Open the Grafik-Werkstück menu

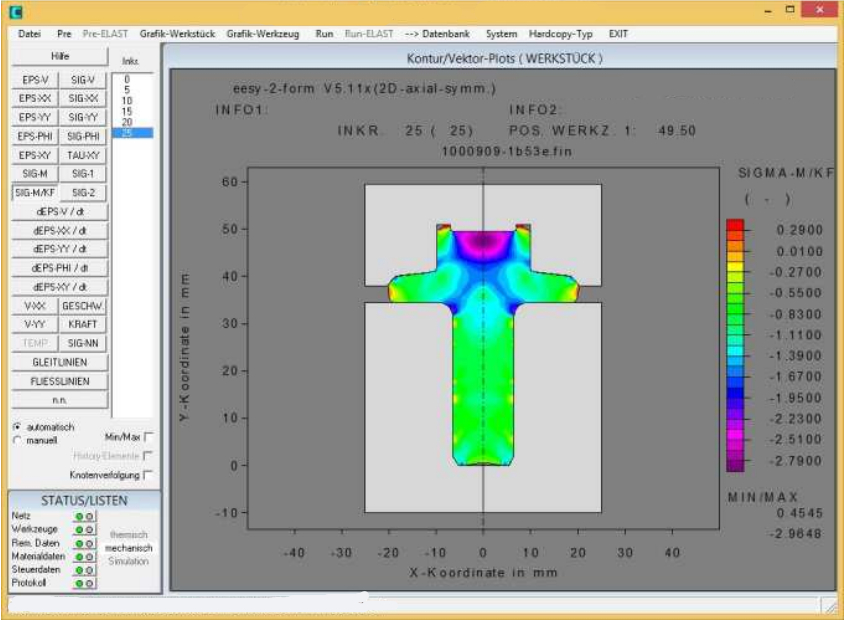179,33
